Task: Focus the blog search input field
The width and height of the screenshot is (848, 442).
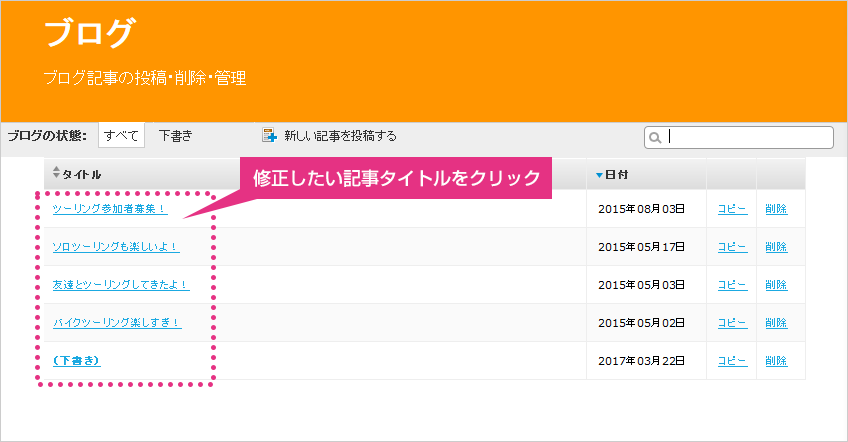Action: (x=739, y=137)
